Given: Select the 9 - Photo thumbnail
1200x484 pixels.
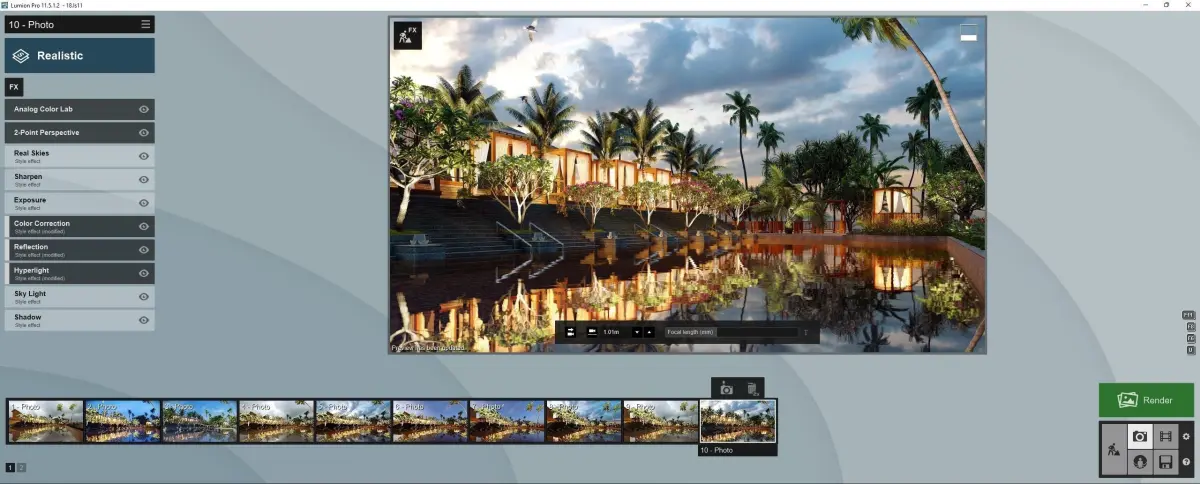Looking at the screenshot, I should [661, 421].
